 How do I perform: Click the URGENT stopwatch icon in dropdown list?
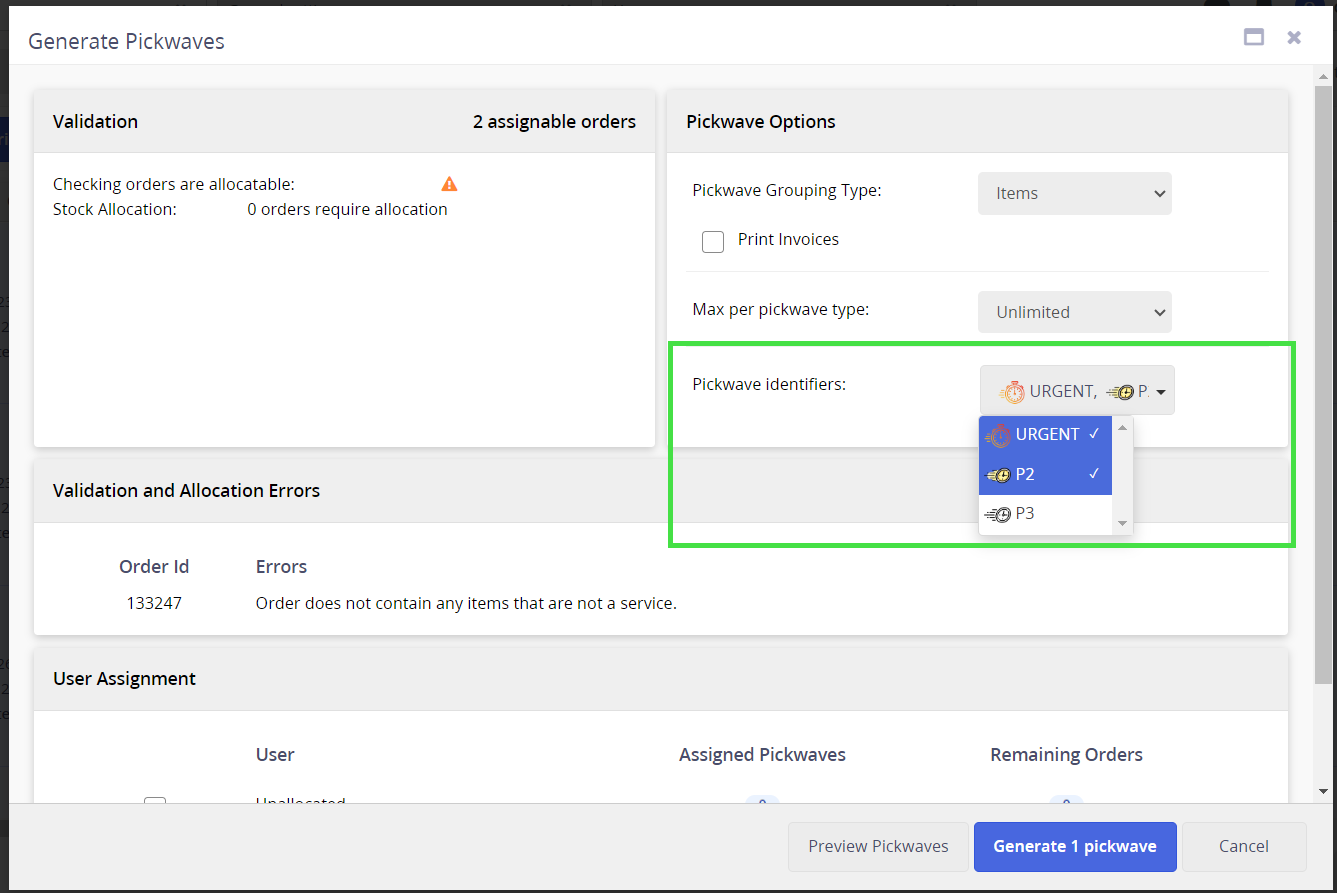click(x=998, y=435)
